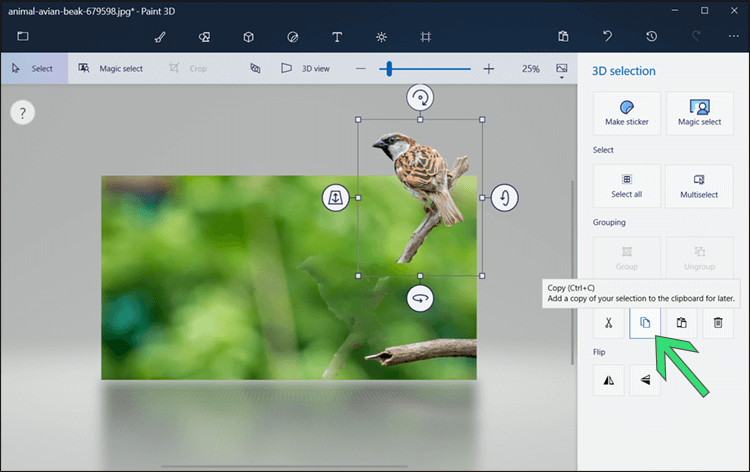Open the Canvas tool
Image resolution: width=750 pixels, height=472 pixels.
click(425, 37)
